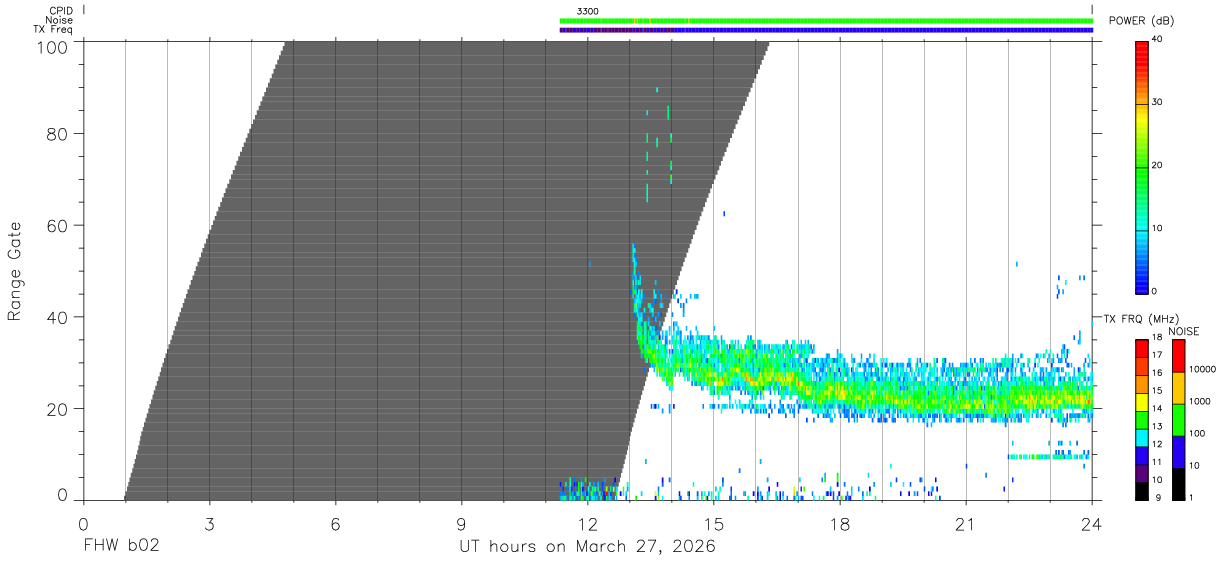Image resolution: width=1228 pixels, height=567 pixels.
Task: Click the UT hours on March 27, 2026 title
Action: click(x=587, y=547)
